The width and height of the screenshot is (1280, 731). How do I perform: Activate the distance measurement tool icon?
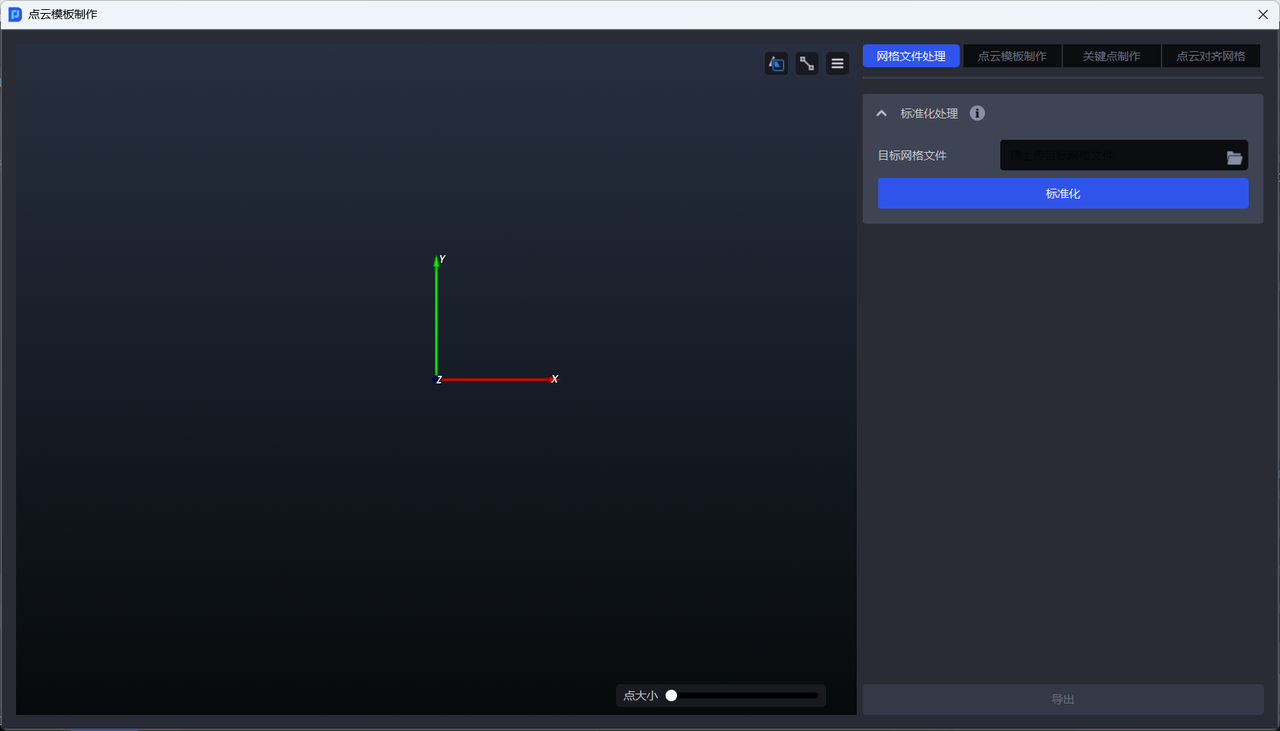coord(807,64)
